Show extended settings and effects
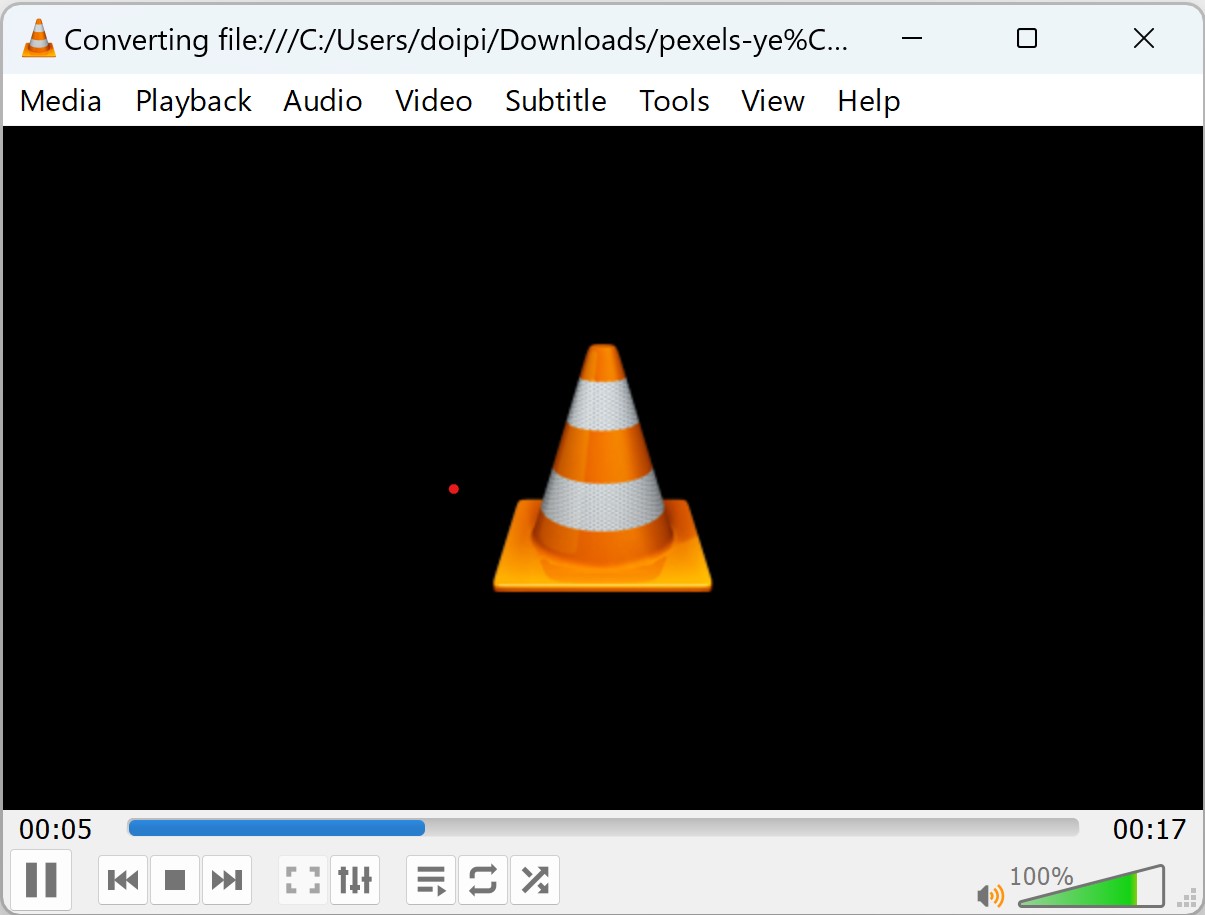The image size is (1205, 915). click(x=355, y=880)
